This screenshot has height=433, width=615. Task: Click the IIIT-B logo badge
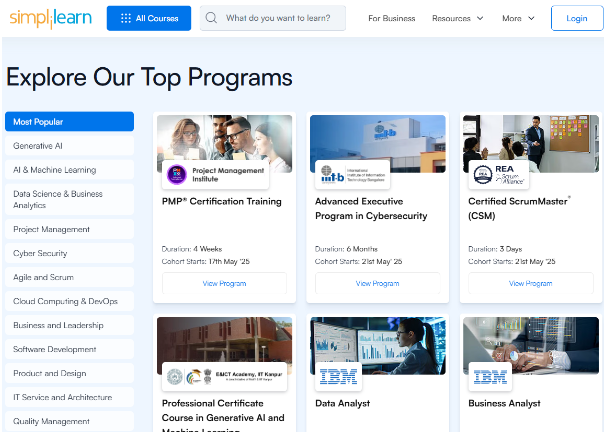(353, 175)
